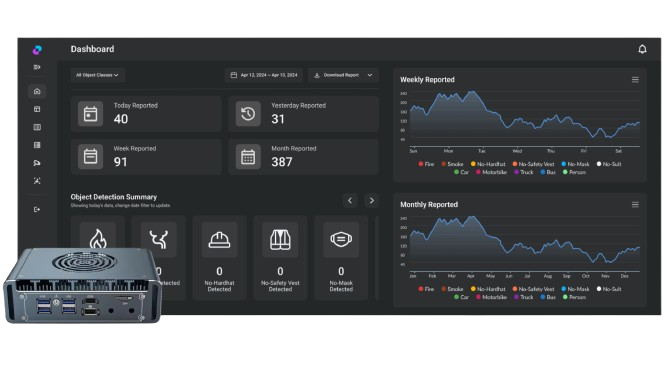
Task: Click the No-Safety Vest Detected card label
Action: coord(280,286)
